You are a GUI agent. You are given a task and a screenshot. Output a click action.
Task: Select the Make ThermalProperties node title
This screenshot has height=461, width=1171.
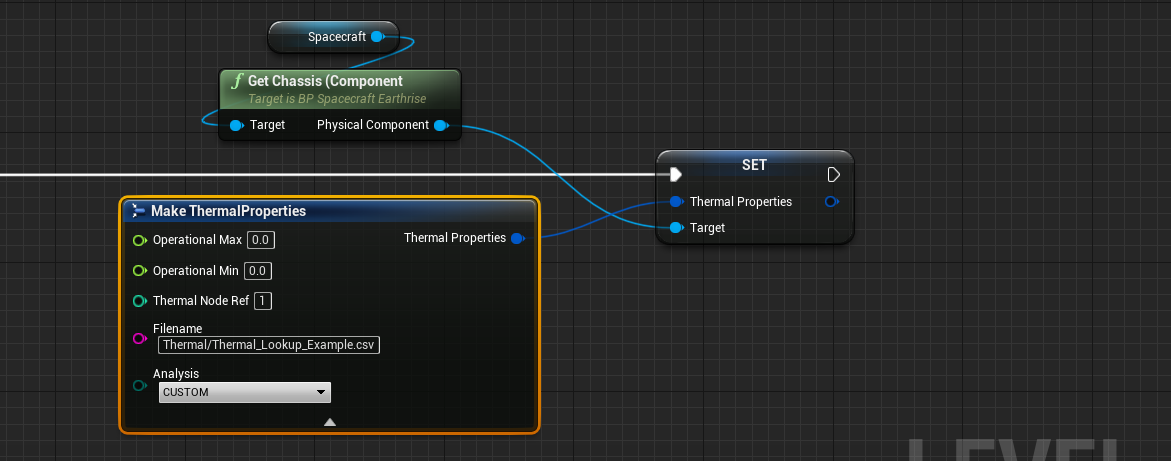[x=228, y=211]
